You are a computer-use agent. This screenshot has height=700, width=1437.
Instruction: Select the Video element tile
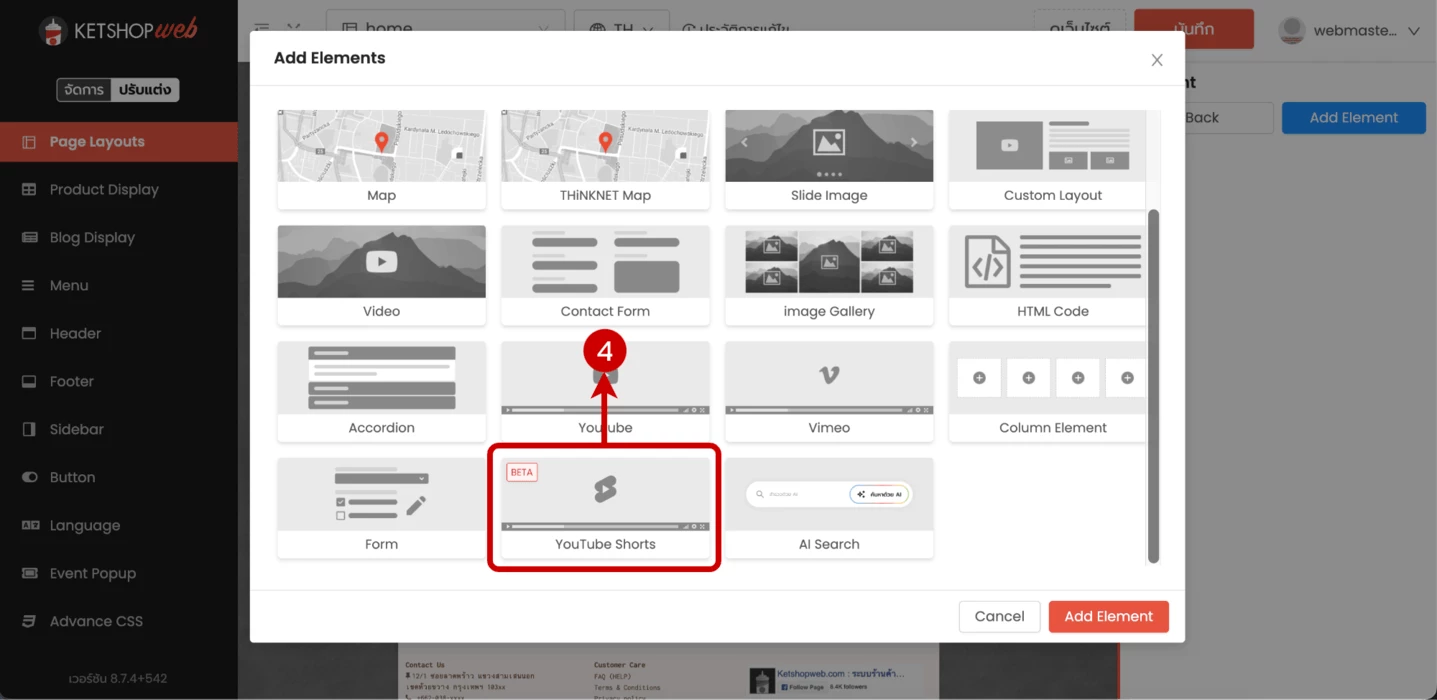pos(381,275)
